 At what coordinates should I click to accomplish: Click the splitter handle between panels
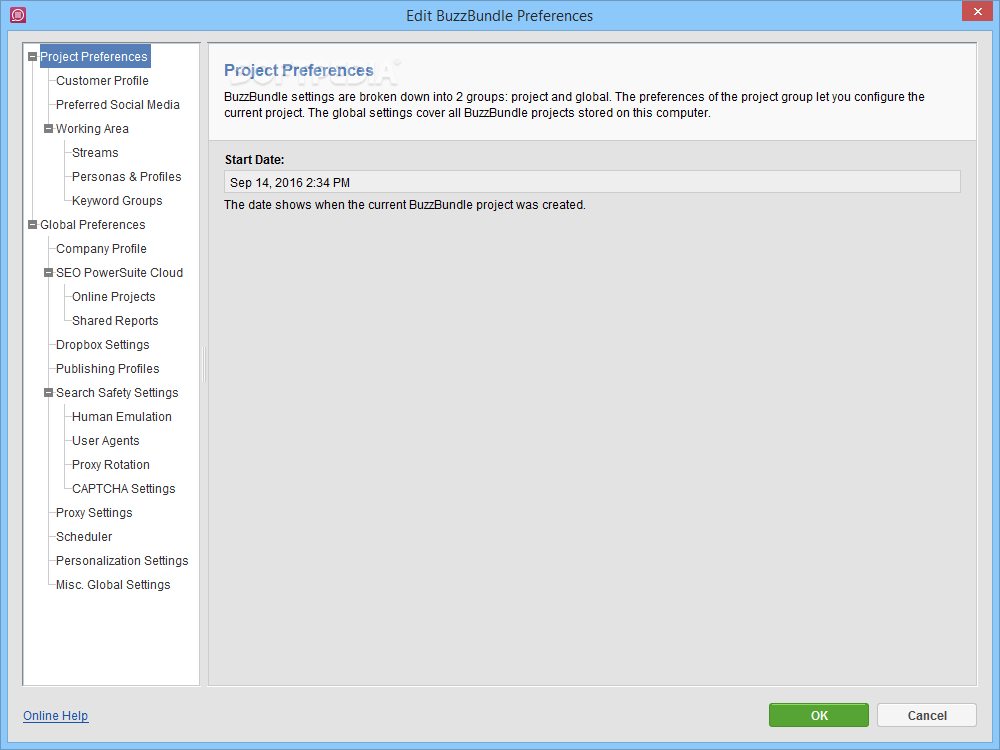[x=204, y=364]
